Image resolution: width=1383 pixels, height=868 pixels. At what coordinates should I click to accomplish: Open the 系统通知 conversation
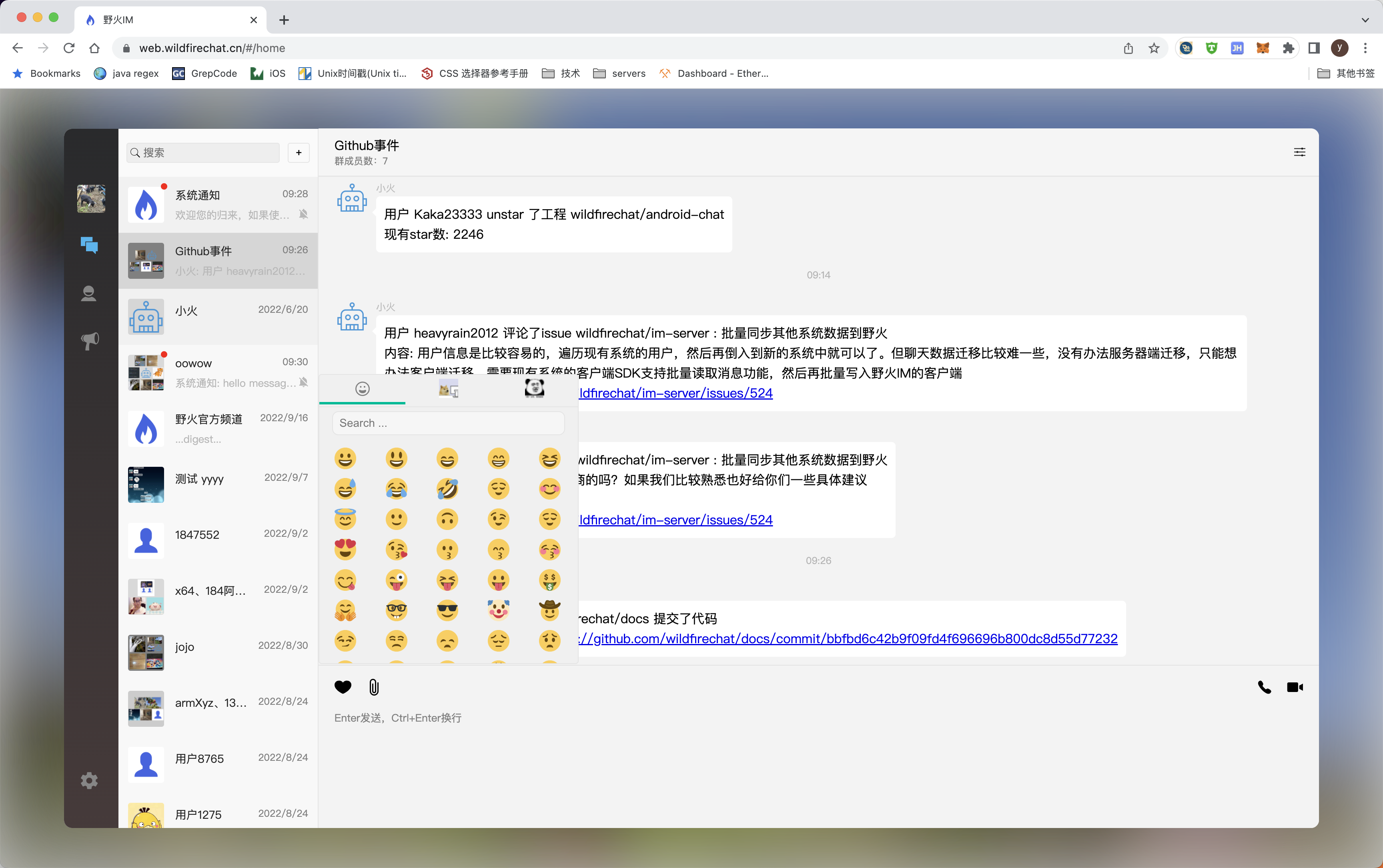point(218,204)
